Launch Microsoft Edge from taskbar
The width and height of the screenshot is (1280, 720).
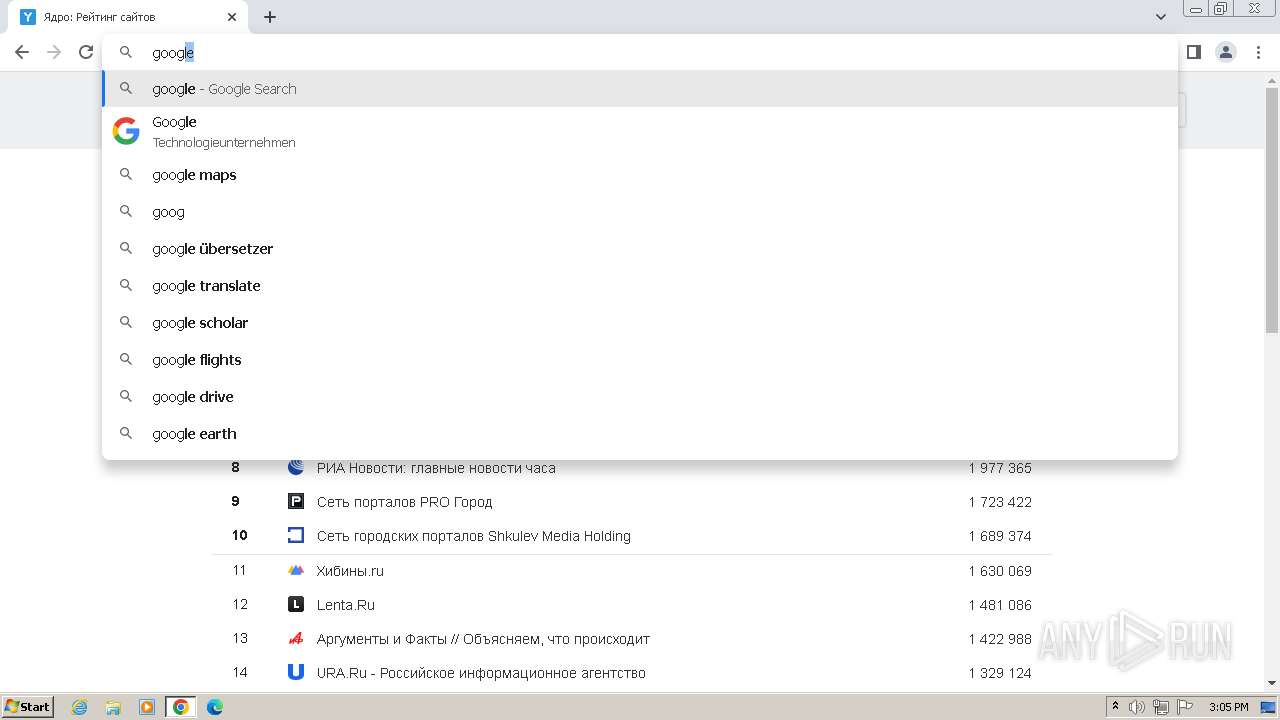[x=215, y=707]
